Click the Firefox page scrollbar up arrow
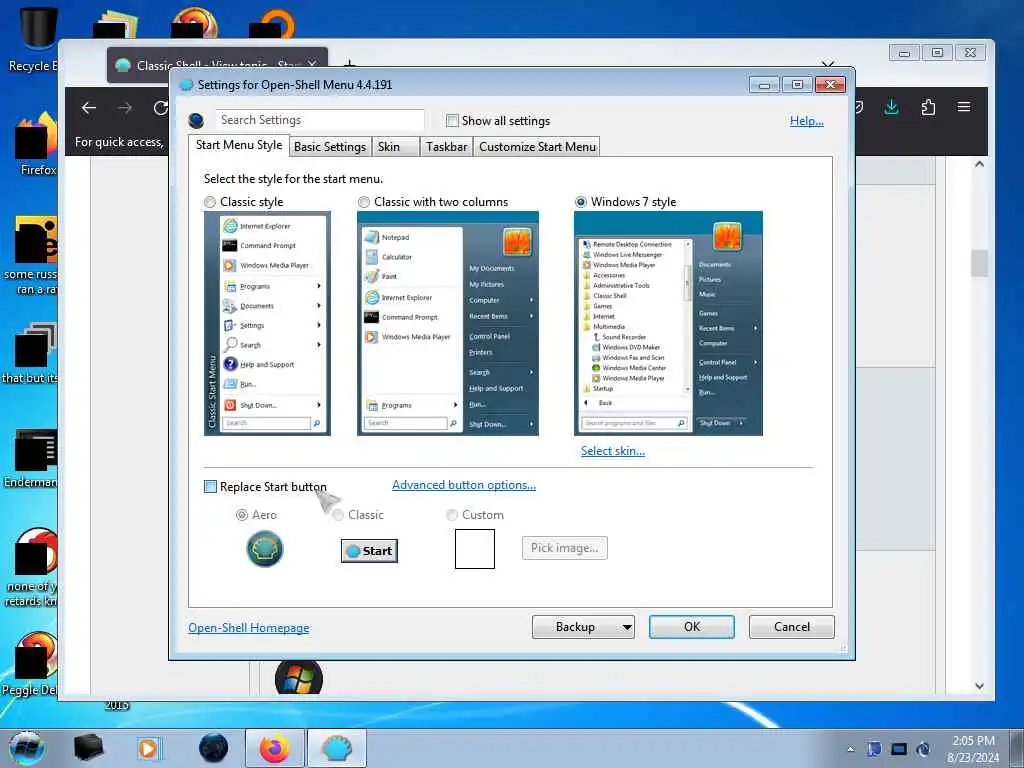This screenshot has width=1024, height=768. click(979, 164)
